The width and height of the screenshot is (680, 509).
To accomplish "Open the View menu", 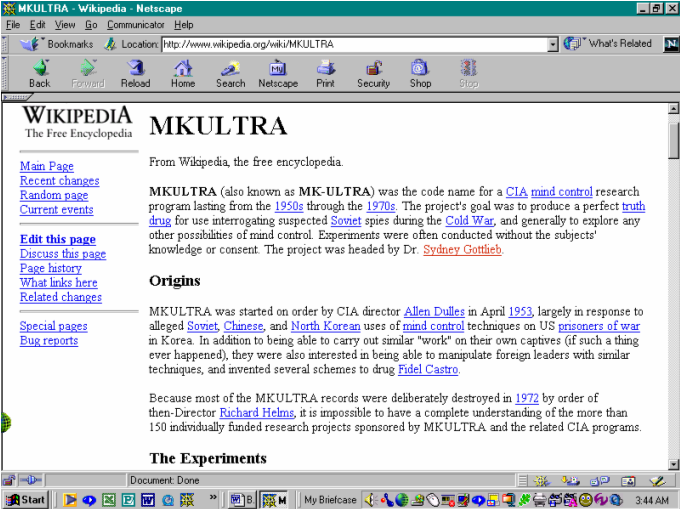I will tap(65, 24).
